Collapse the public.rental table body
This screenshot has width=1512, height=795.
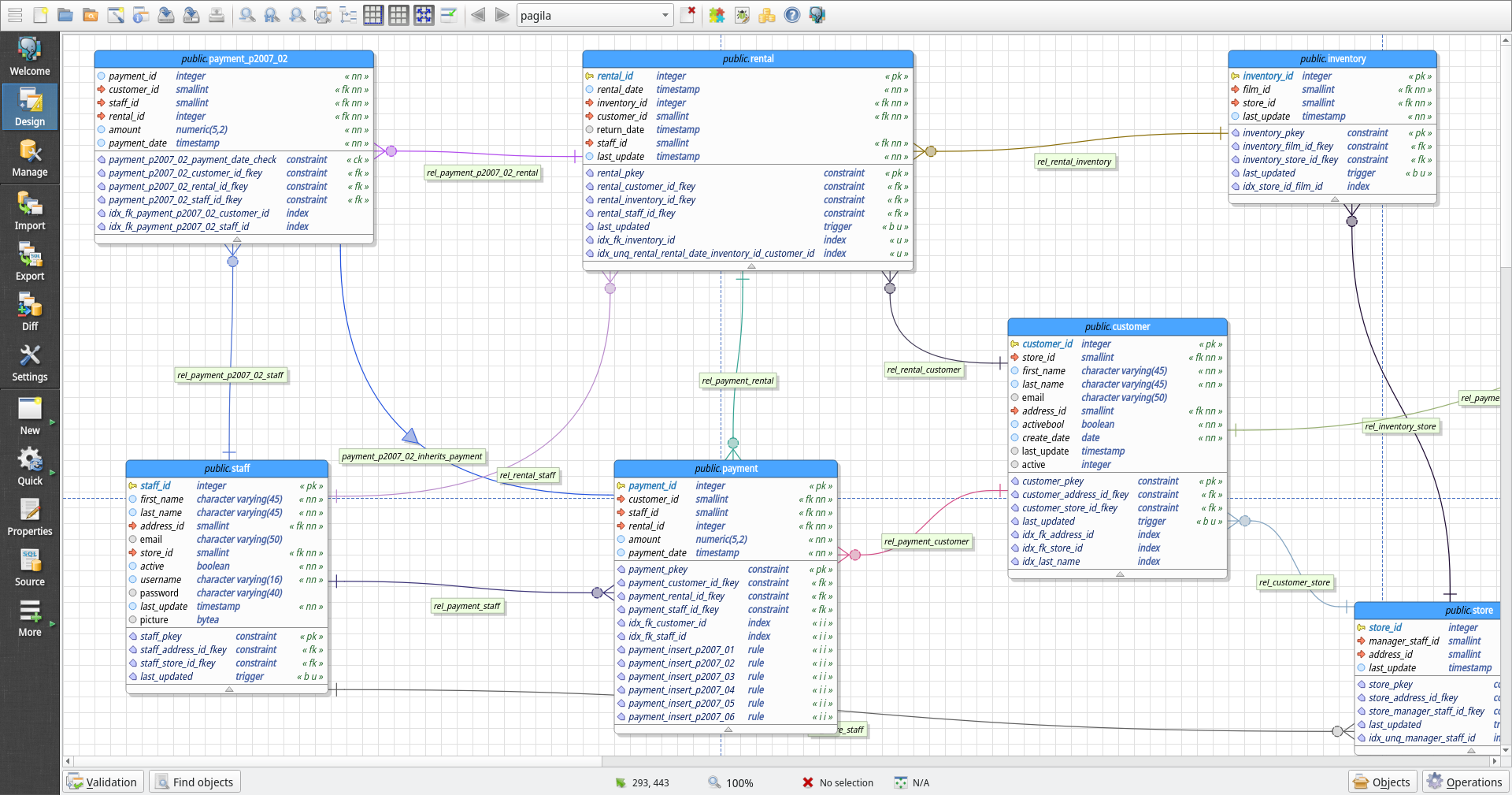click(750, 267)
